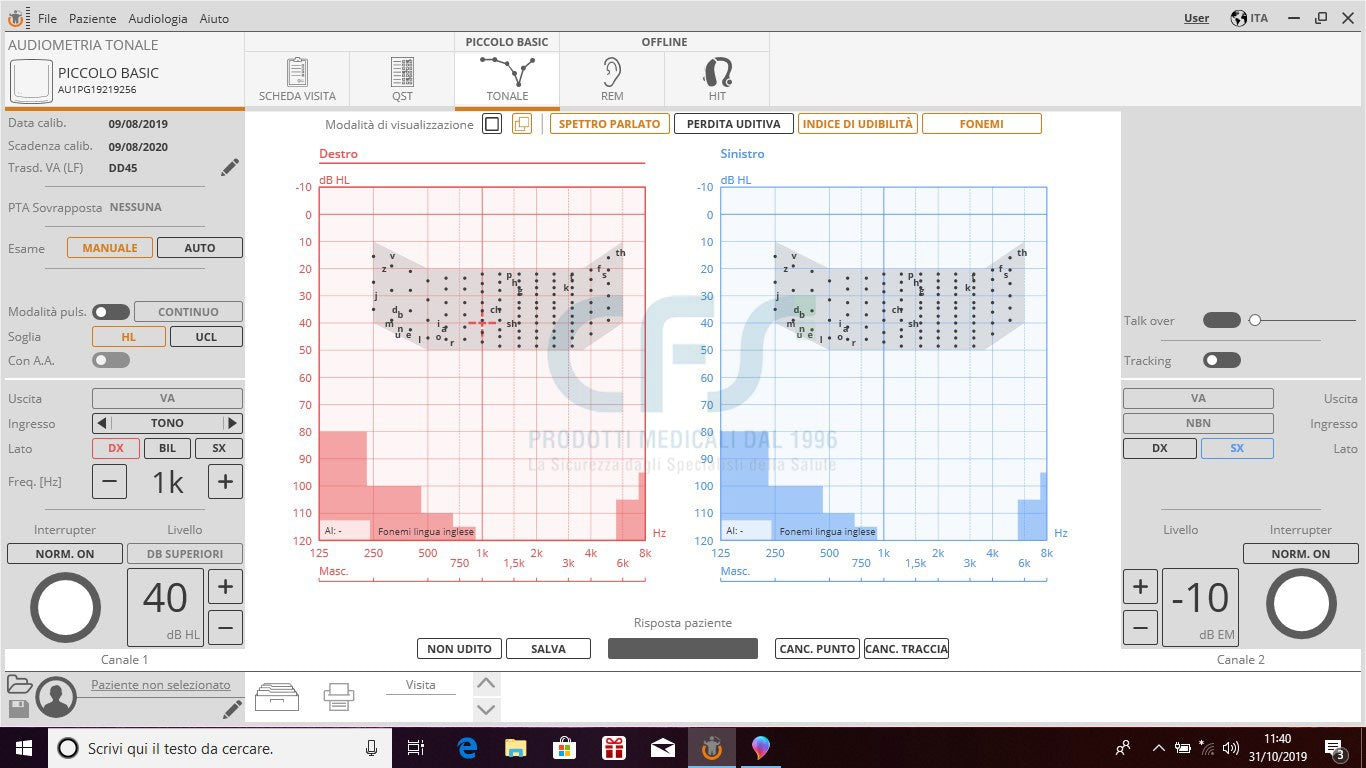Expand Visita using the up chevron
This screenshot has height=768, width=1366.
pos(486,683)
